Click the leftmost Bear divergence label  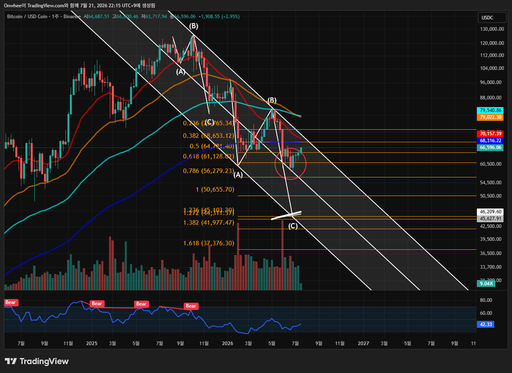point(11,302)
